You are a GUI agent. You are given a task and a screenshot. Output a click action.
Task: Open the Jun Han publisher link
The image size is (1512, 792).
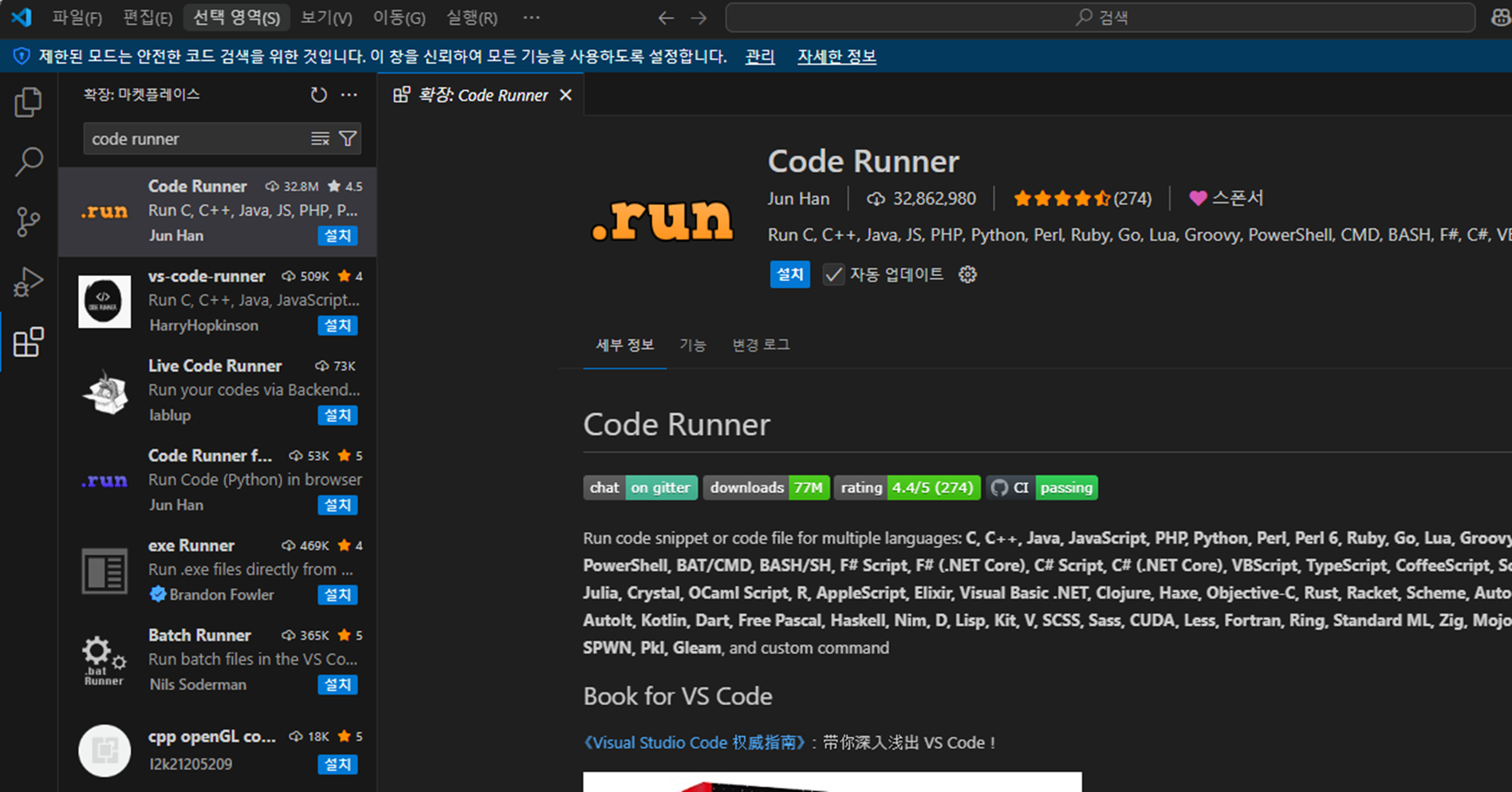click(798, 199)
